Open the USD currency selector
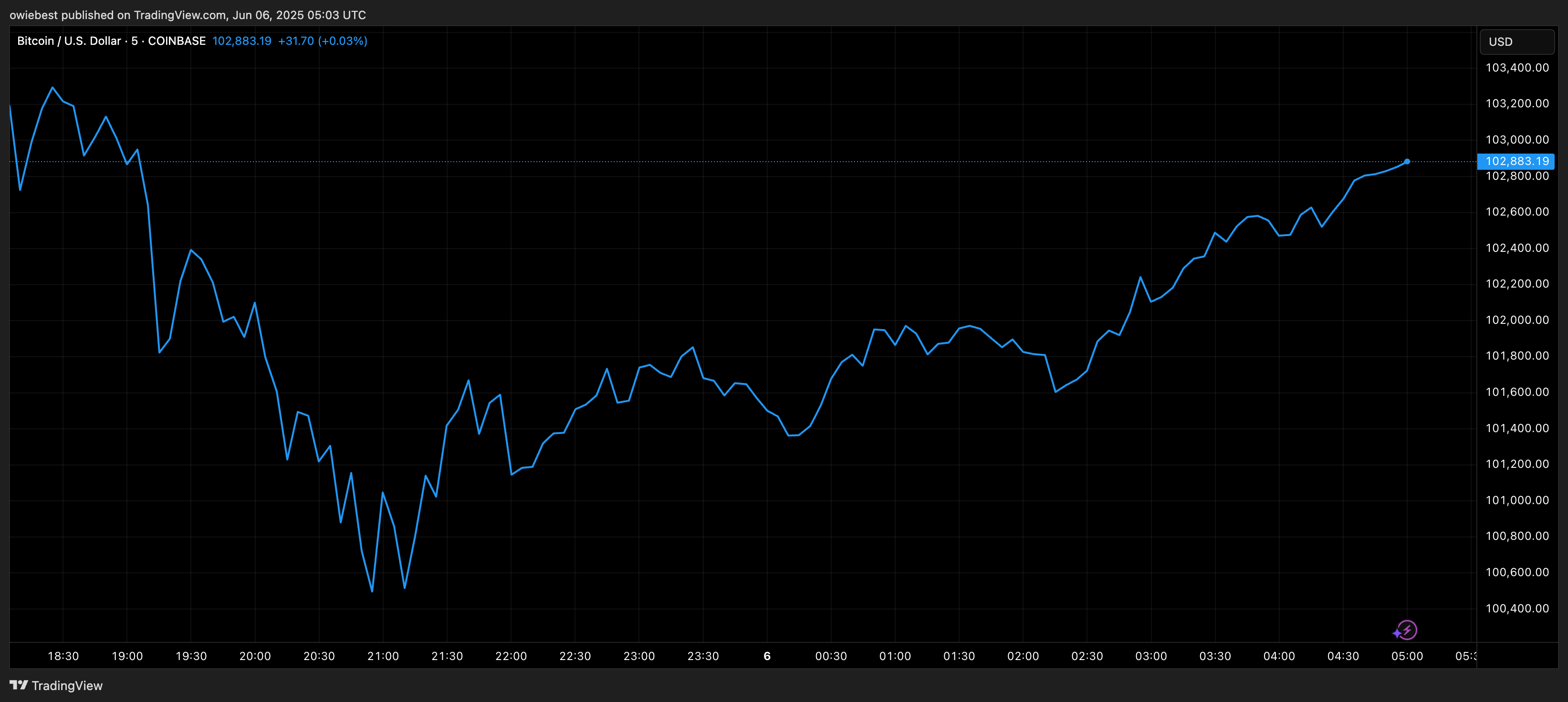 click(x=1517, y=41)
